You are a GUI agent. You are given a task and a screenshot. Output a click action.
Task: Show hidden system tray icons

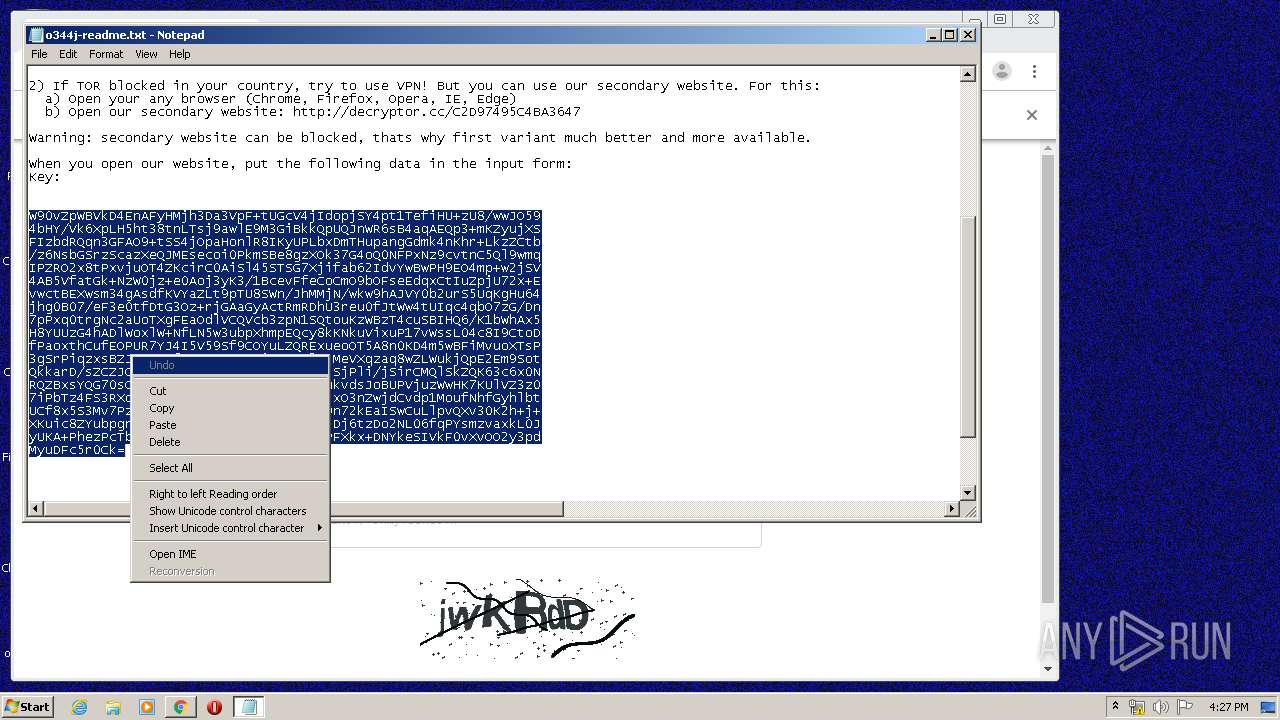pyautogui.click(x=1116, y=707)
